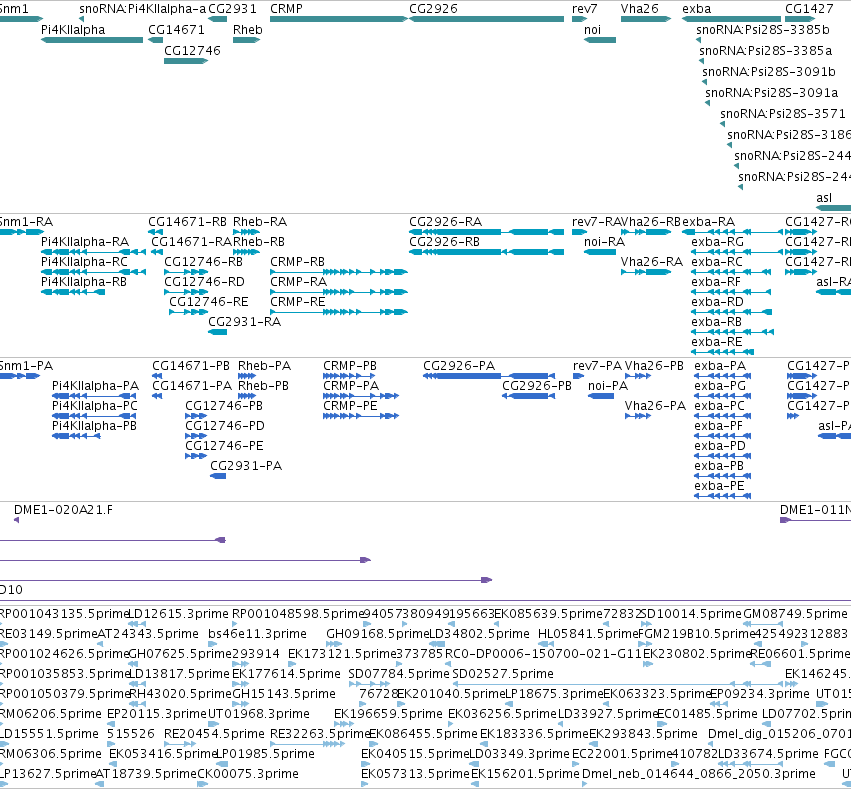Select the DME1-020A21.F clone marker
The height and width of the screenshot is (789, 851).
point(16,520)
